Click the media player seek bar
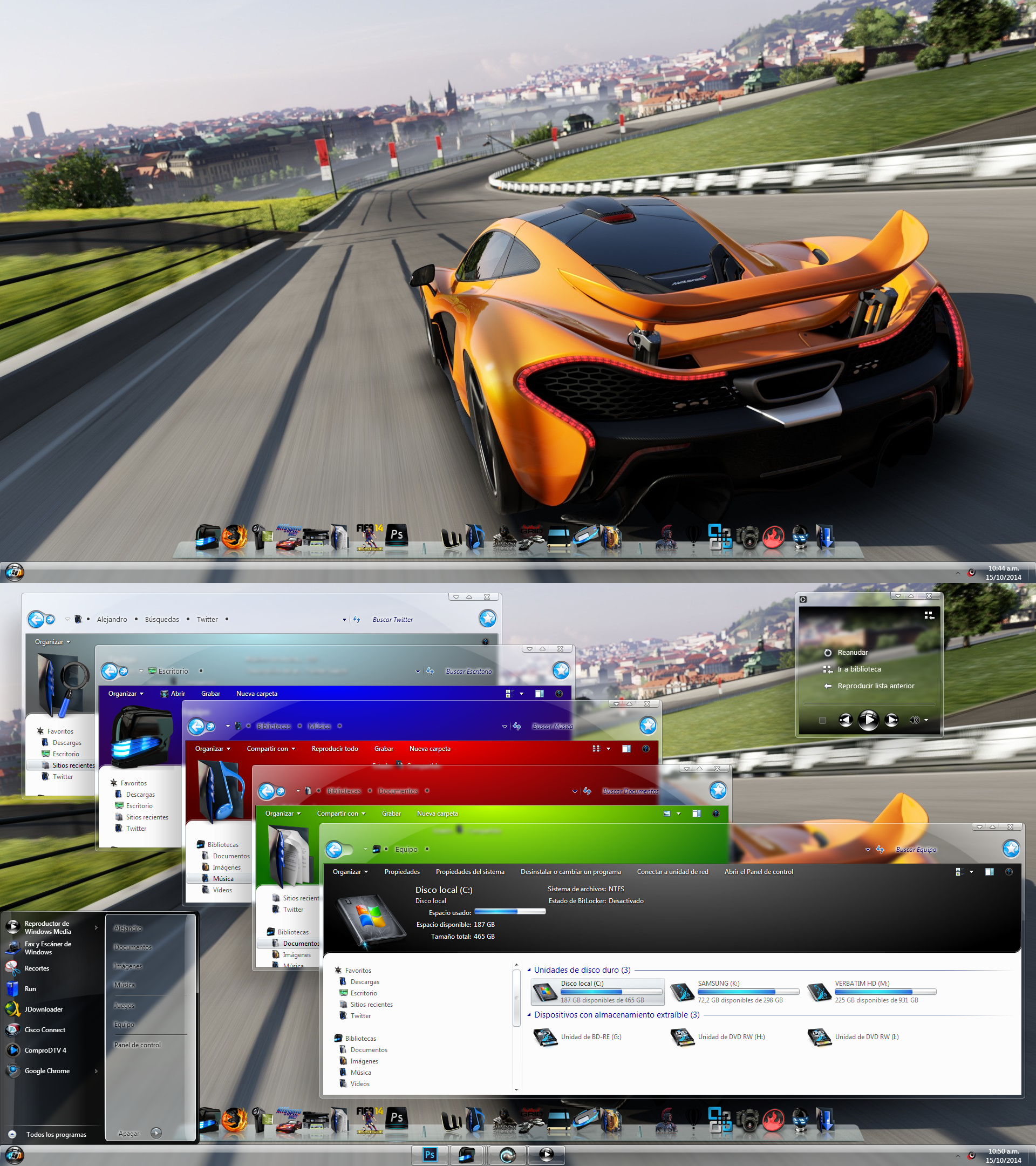This screenshot has width=1036, height=1166. pos(869,704)
